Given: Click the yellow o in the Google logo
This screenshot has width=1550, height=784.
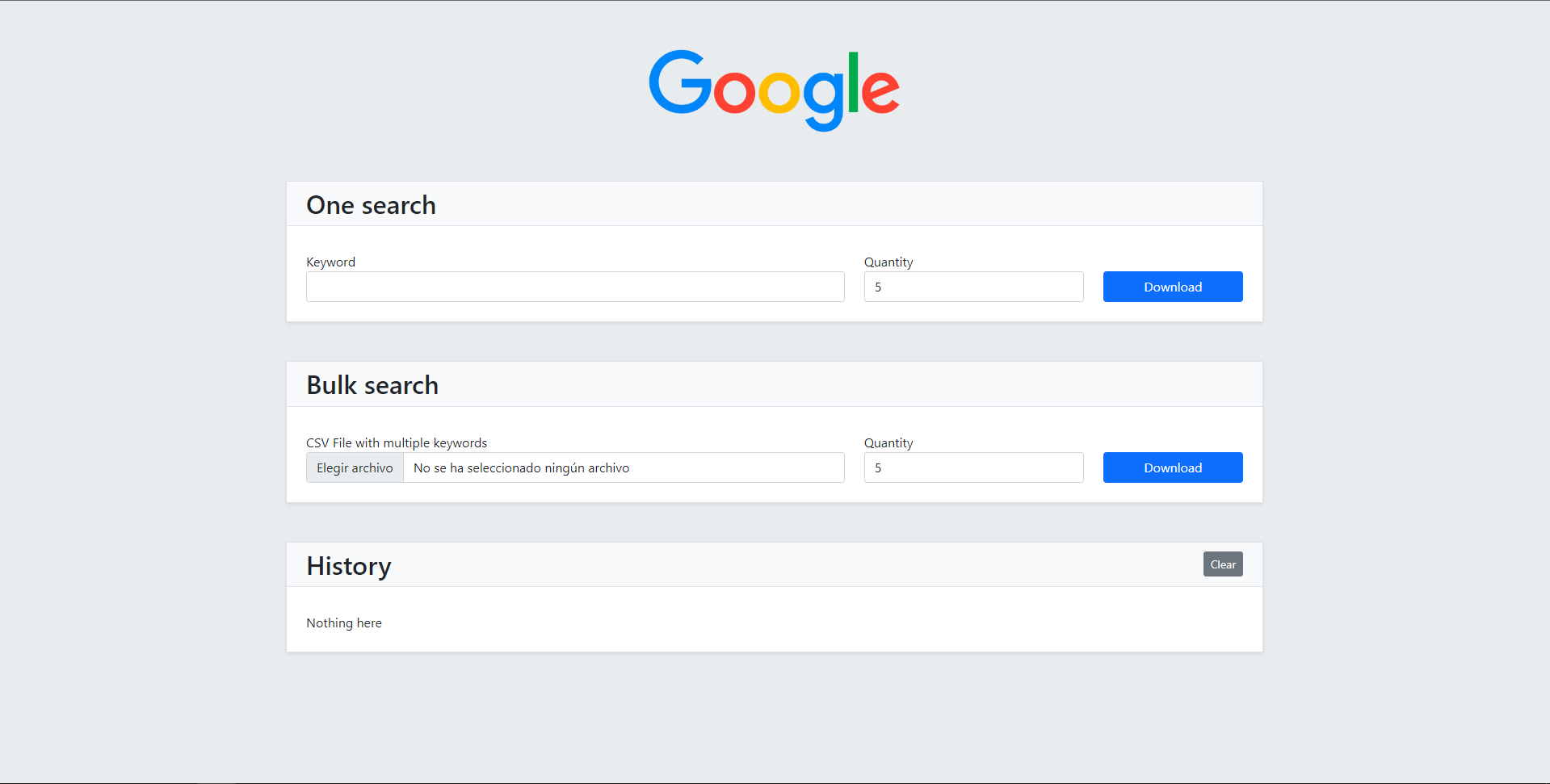Looking at the screenshot, I should (779, 91).
